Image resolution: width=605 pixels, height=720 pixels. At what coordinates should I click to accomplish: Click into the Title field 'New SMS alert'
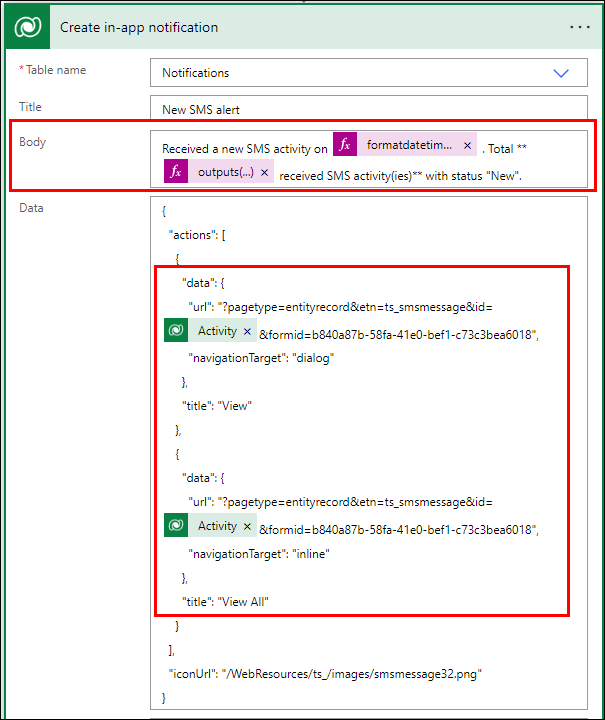pos(368,109)
